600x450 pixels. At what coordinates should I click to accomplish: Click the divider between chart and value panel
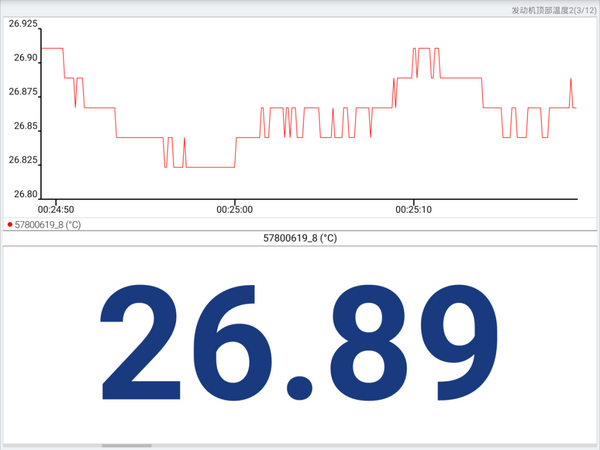pyautogui.click(x=300, y=232)
